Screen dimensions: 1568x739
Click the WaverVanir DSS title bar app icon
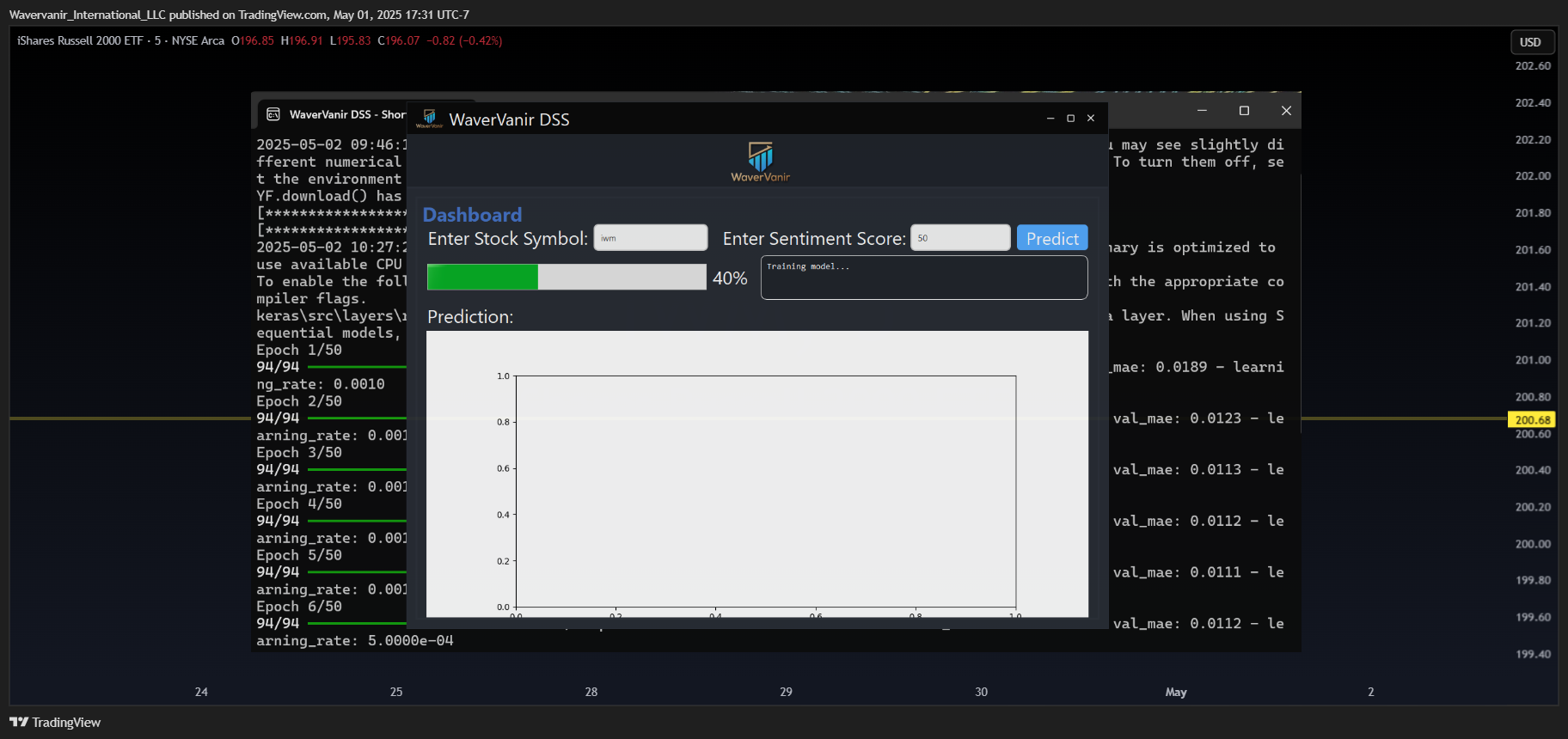point(429,119)
